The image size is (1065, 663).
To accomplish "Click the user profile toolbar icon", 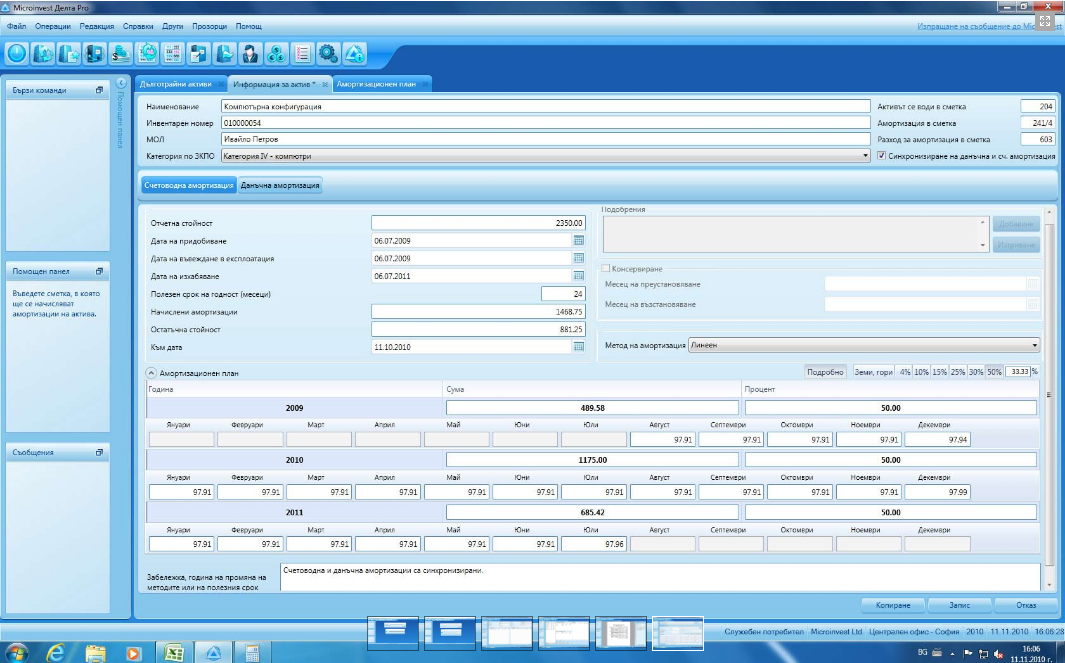I will [x=251, y=53].
